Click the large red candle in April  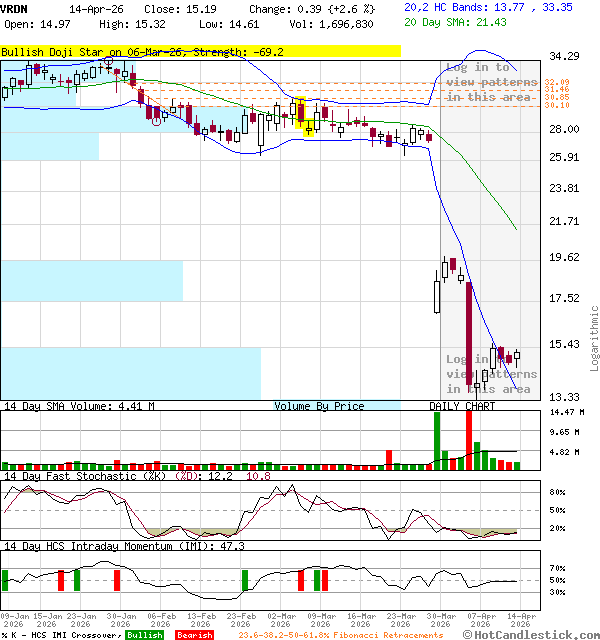pos(468,335)
